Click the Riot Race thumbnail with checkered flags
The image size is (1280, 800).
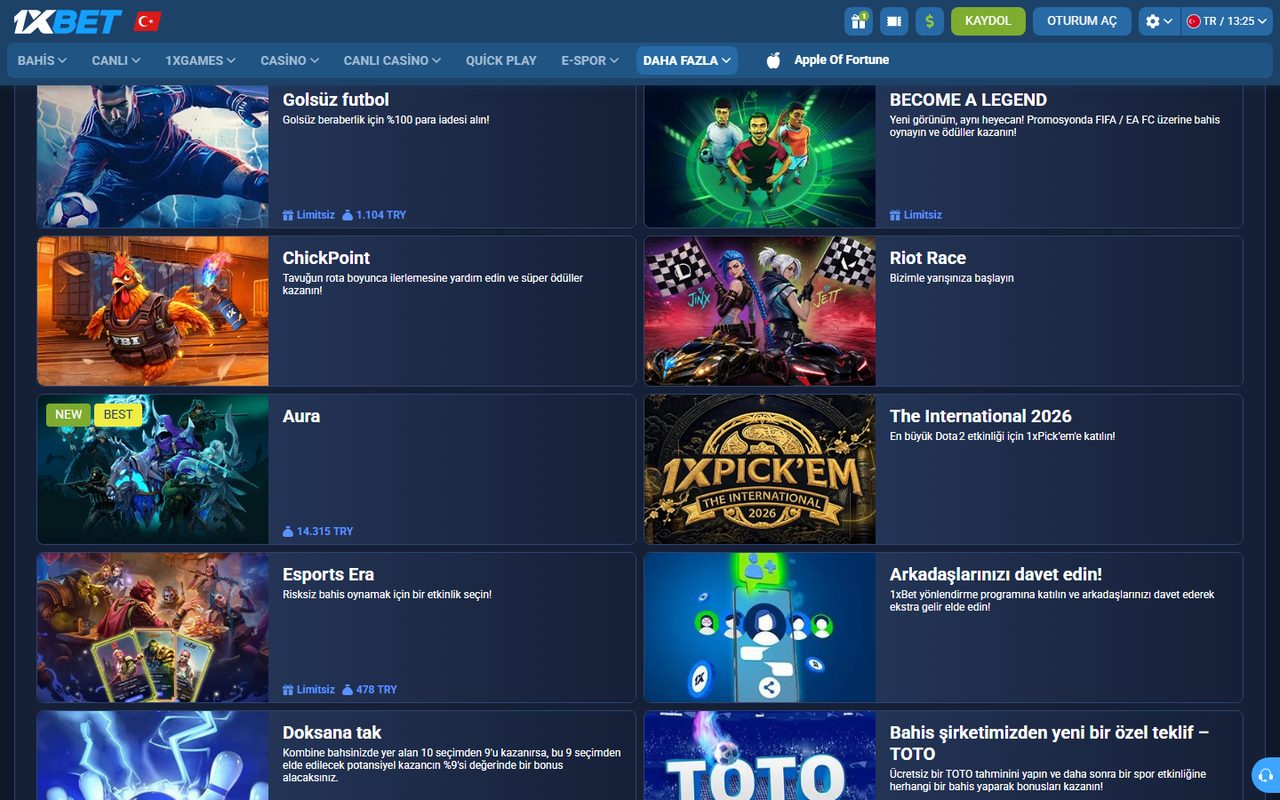pyautogui.click(x=760, y=311)
